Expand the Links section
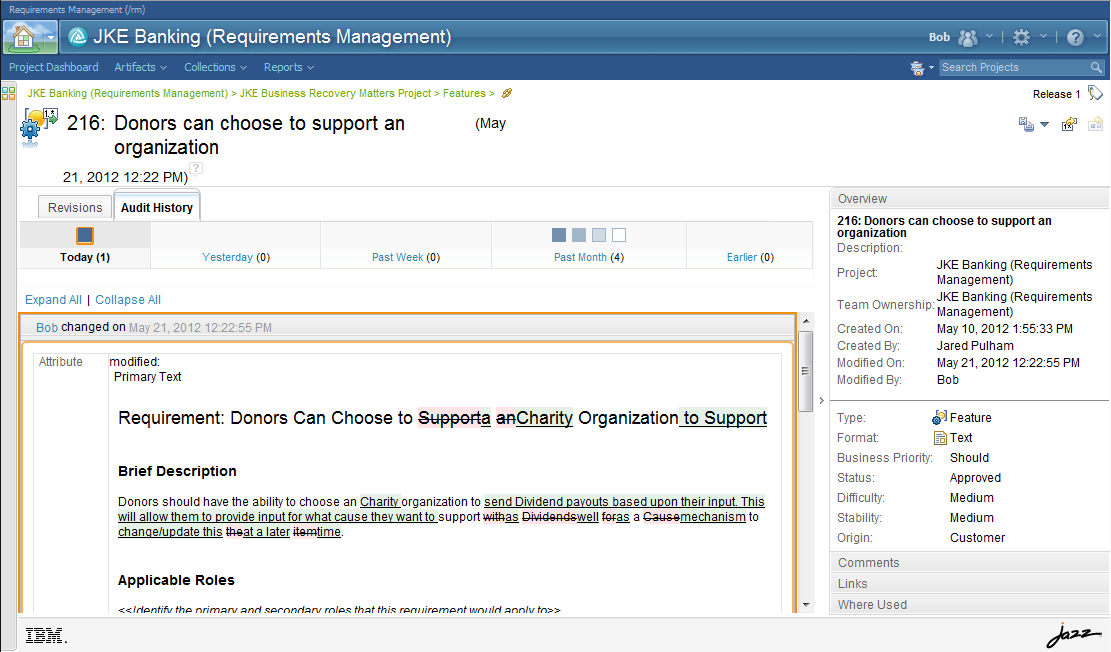The image size is (1111, 652). pyautogui.click(x=969, y=583)
